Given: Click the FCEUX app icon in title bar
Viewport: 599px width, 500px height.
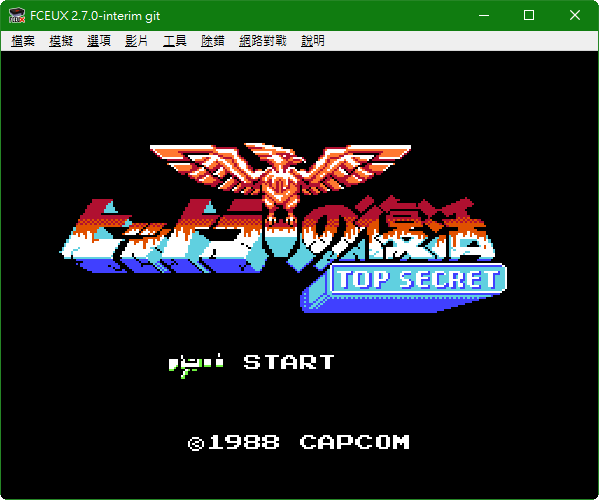Looking at the screenshot, I should coord(17,16).
